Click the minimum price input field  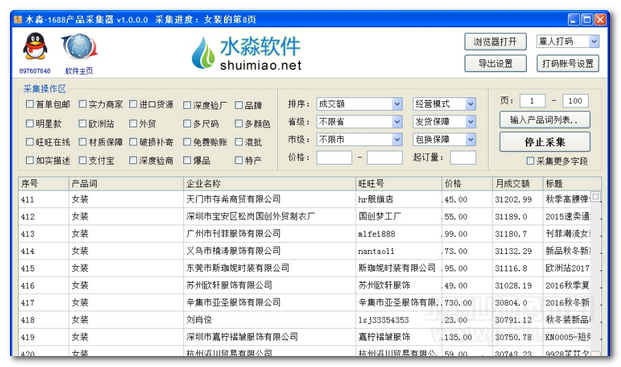pos(334,157)
